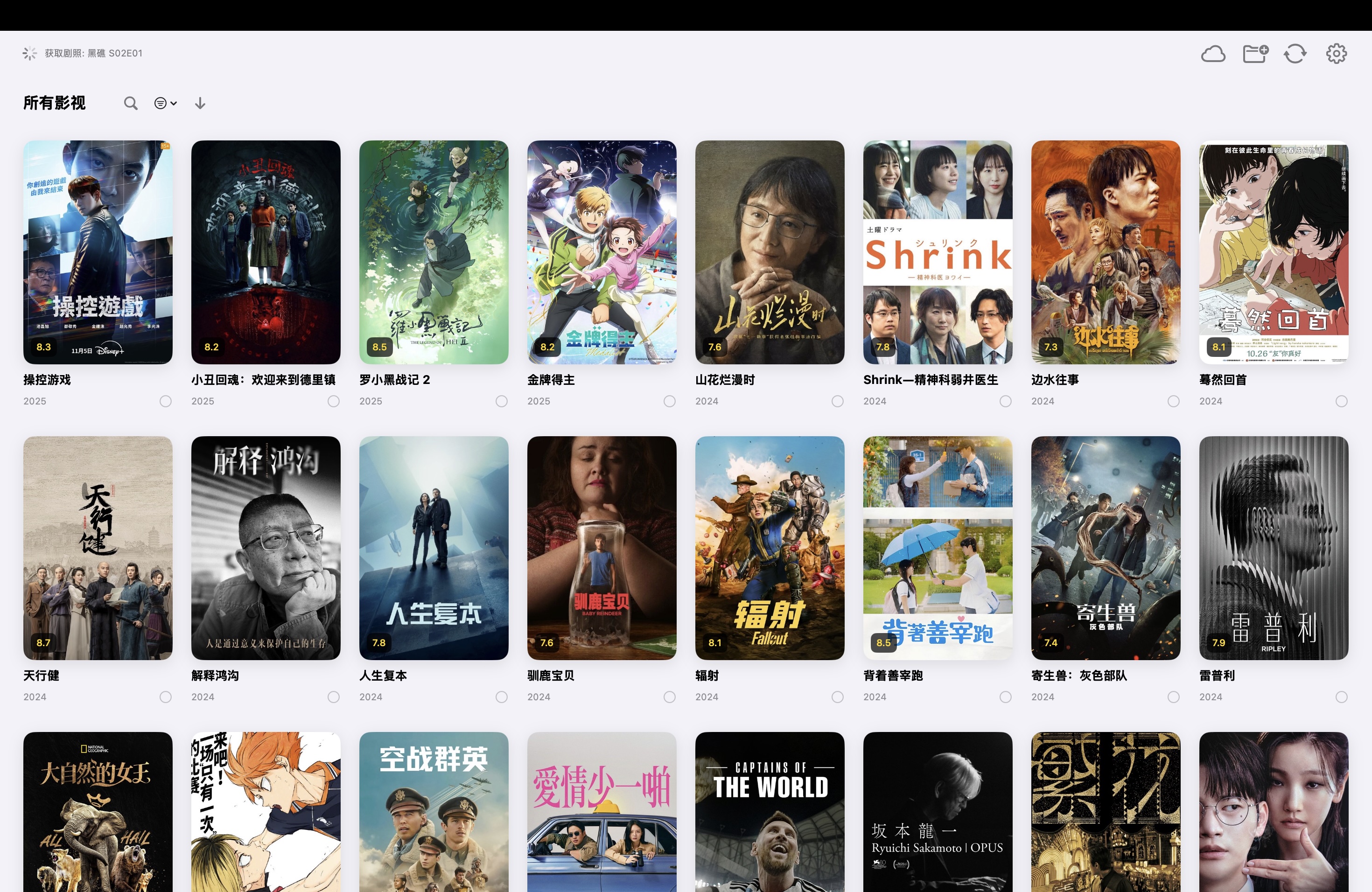Toggle watched circle for 天行健
The image size is (1372, 892).
166,697
